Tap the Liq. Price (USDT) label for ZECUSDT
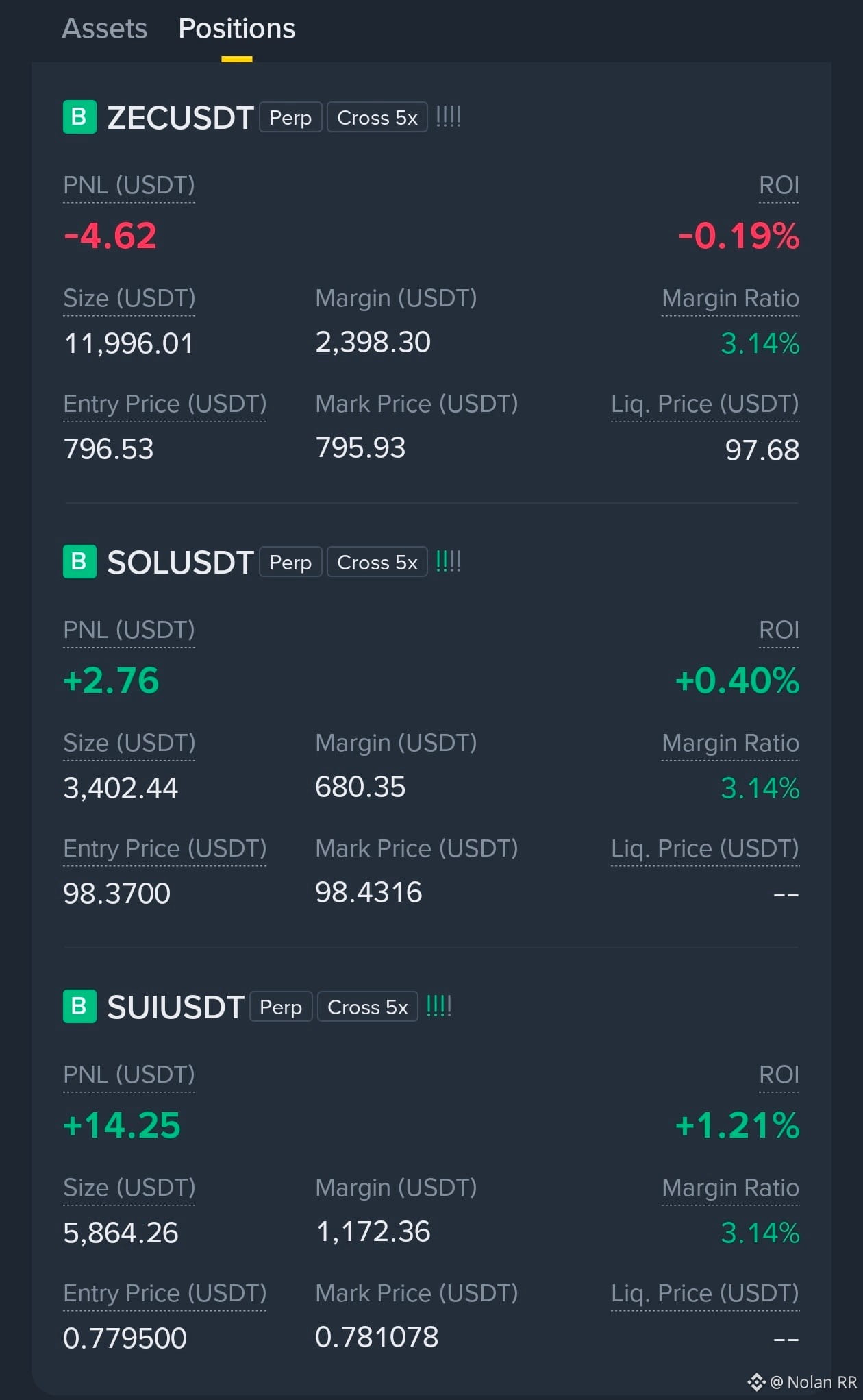Image resolution: width=863 pixels, height=1400 pixels. [x=705, y=404]
